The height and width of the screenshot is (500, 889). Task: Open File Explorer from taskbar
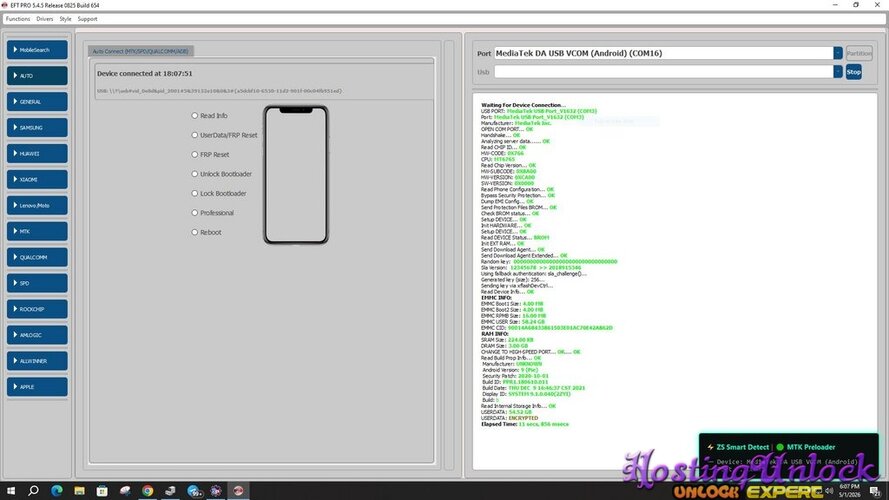[x=79, y=490]
